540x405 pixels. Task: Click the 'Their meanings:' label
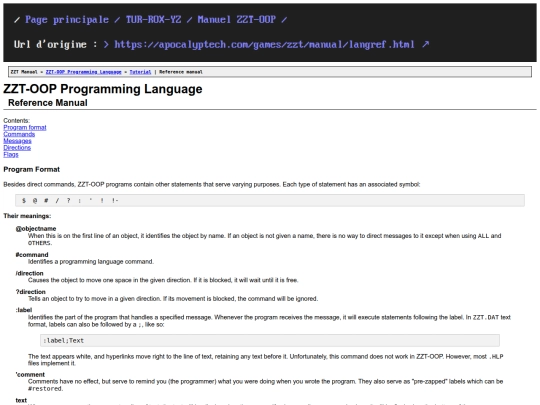pyautogui.click(x=27, y=216)
